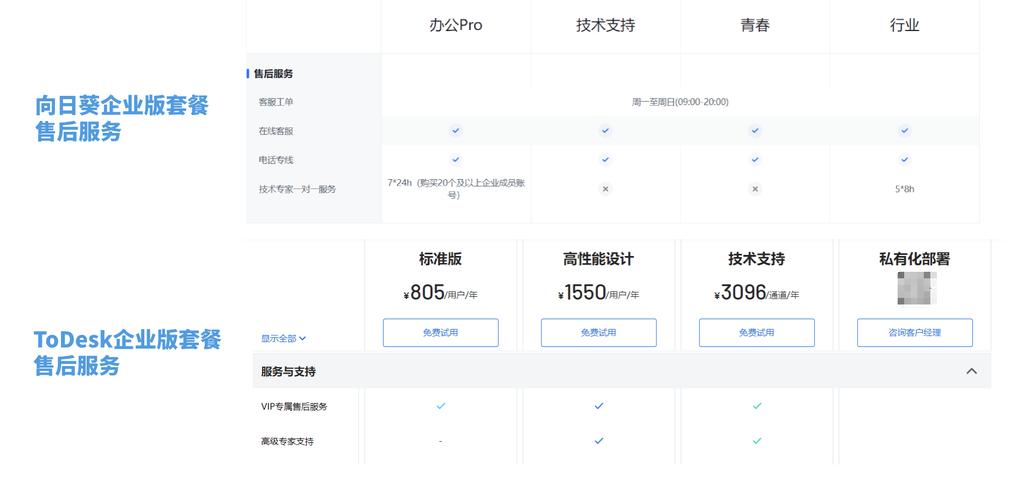1011x500 pixels.
Task: Click 咨询客户经理 under 私有化部署
Action: point(914,332)
